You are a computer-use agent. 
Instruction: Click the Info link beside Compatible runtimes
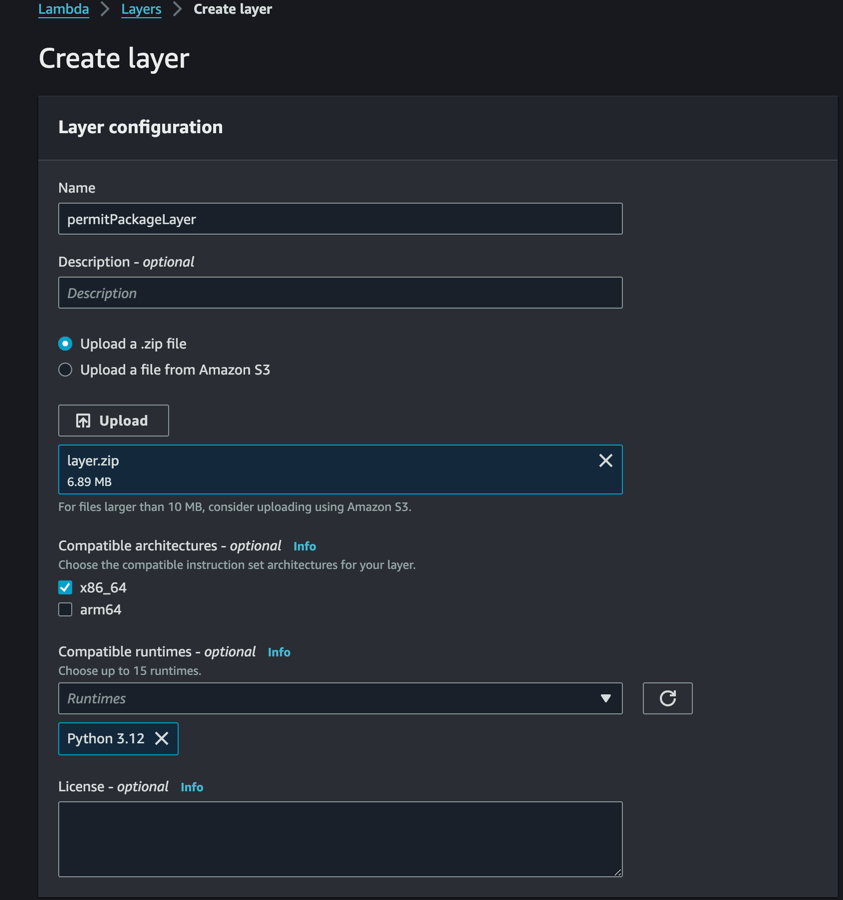(278, 651)
